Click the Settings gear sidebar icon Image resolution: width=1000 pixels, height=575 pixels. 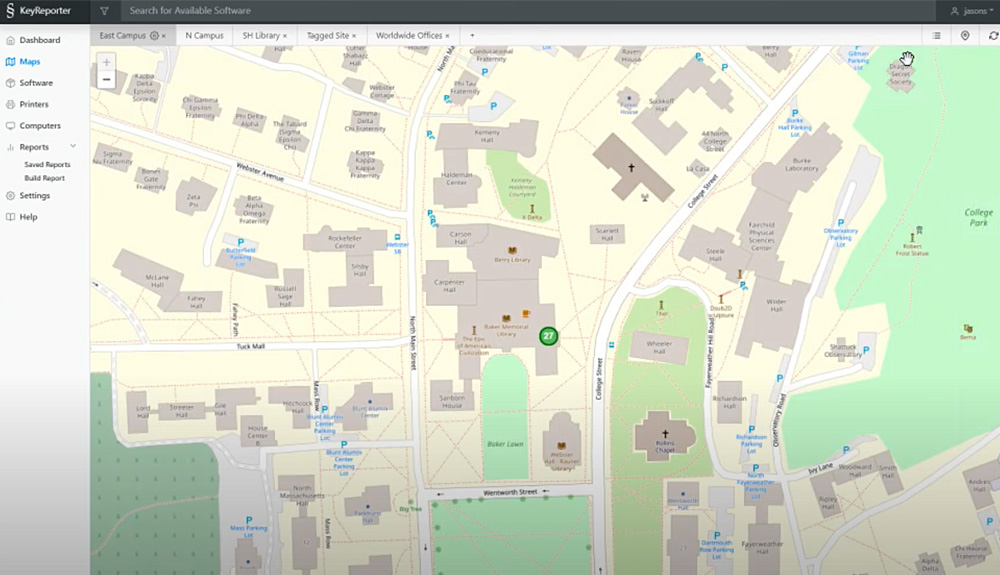10,196
